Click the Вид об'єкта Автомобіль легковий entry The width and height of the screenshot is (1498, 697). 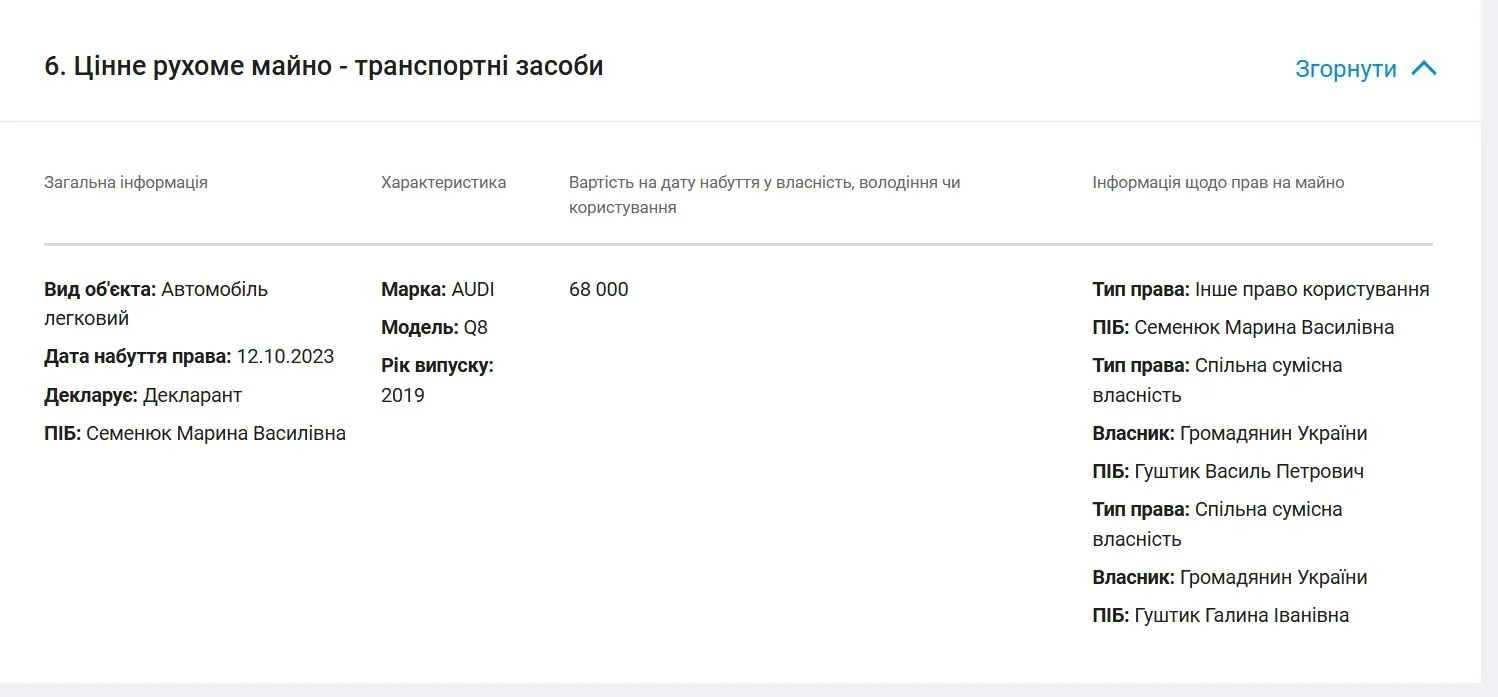[x=156, y=303]
